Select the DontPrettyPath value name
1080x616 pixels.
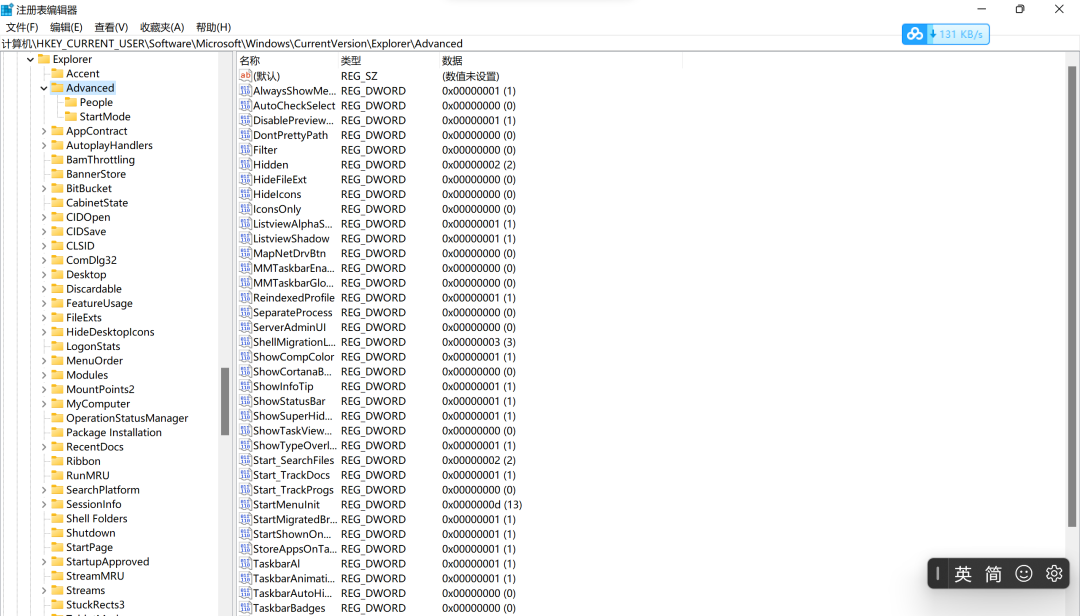pyautogui.click(x=291, y=136)
